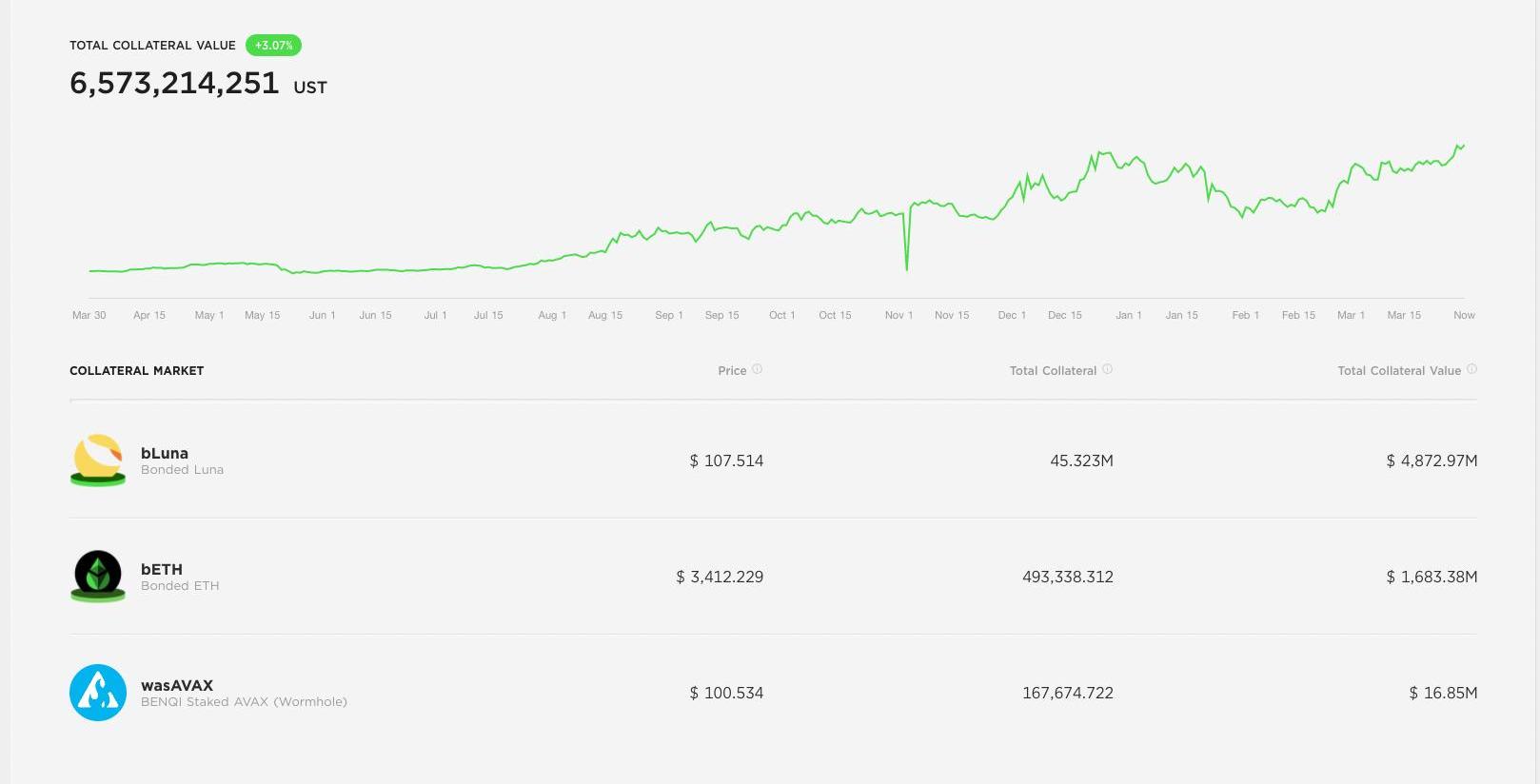Image resolution: width=1540 pixels, height=784 pixels.
Task: Click the COLLATERAL MARKET heading
Action: 137,371
